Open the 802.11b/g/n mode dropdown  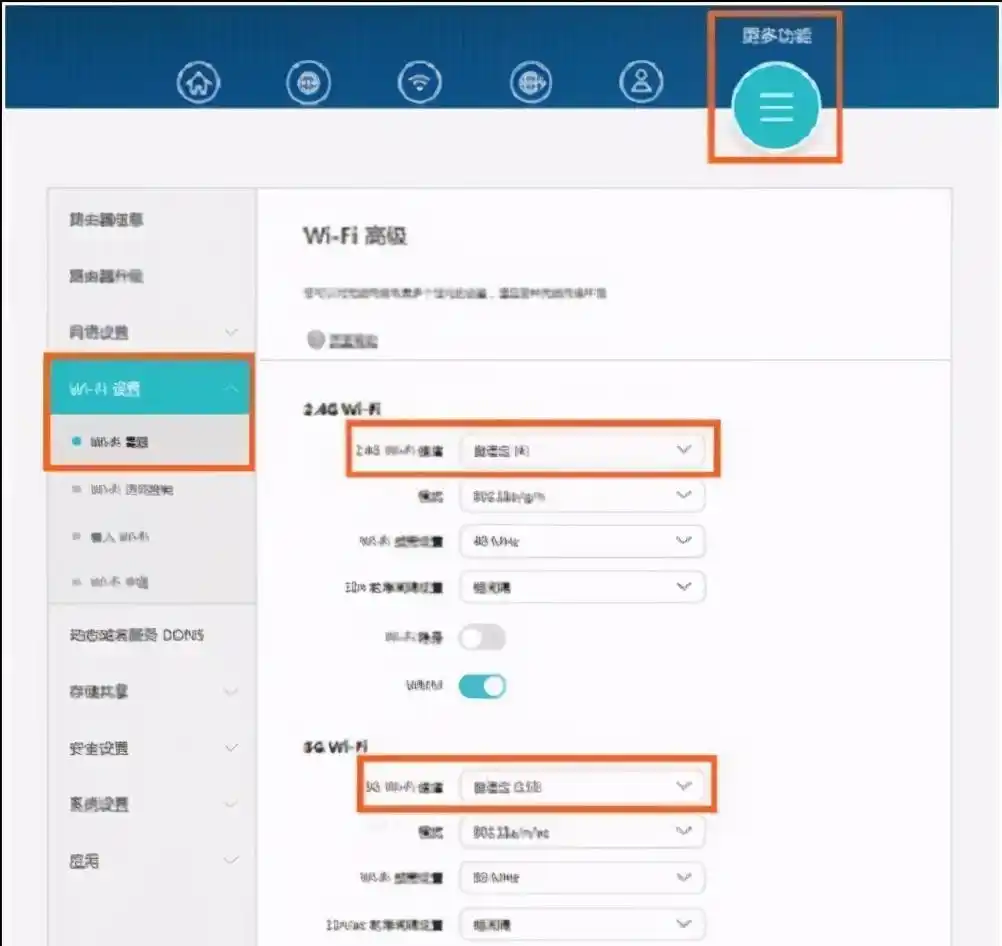pyautogui.click(x=583, y=495)
